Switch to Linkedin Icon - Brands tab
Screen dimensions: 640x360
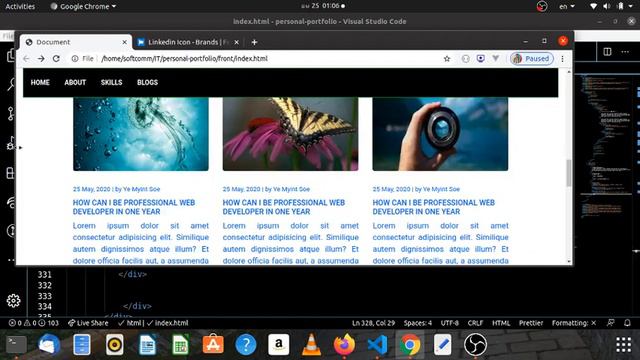188,42
